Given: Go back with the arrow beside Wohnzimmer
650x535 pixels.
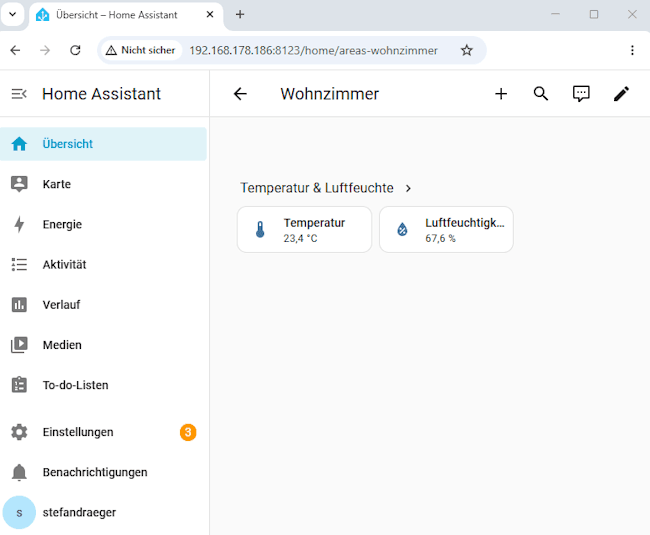Looking at the screenshot, I should click(x=240, y=94).
